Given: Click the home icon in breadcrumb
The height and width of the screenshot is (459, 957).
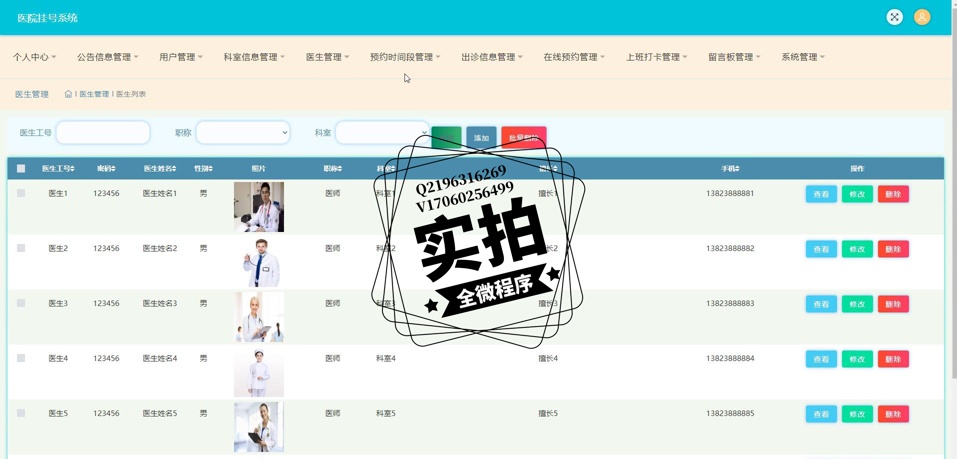Looking at the screenshot, I should pyautogui.click(x=68, y=94).
